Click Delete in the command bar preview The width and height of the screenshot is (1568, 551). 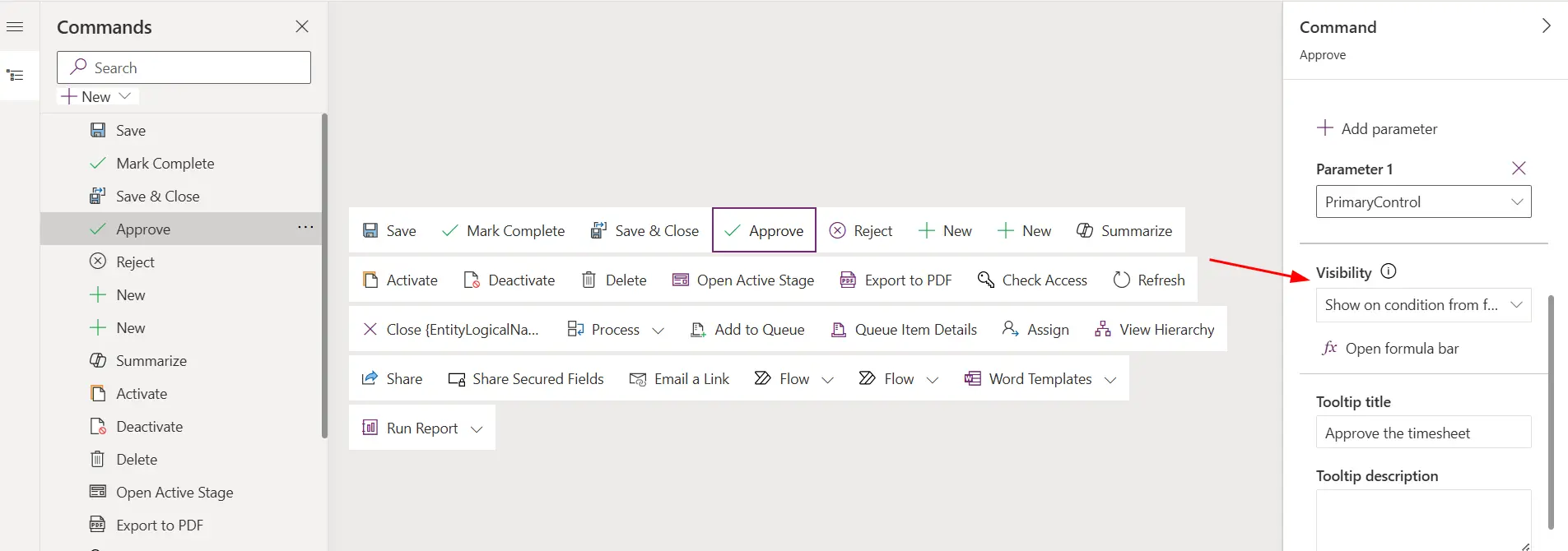(614, 280)
